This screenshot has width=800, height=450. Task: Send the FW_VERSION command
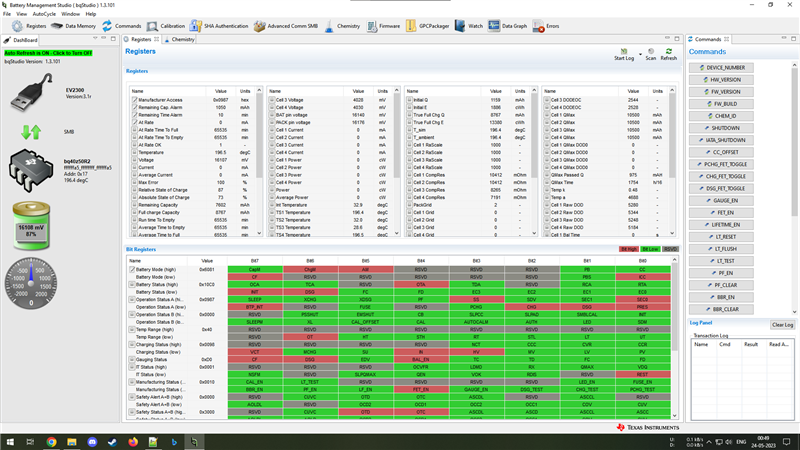[x=721, y=92]
